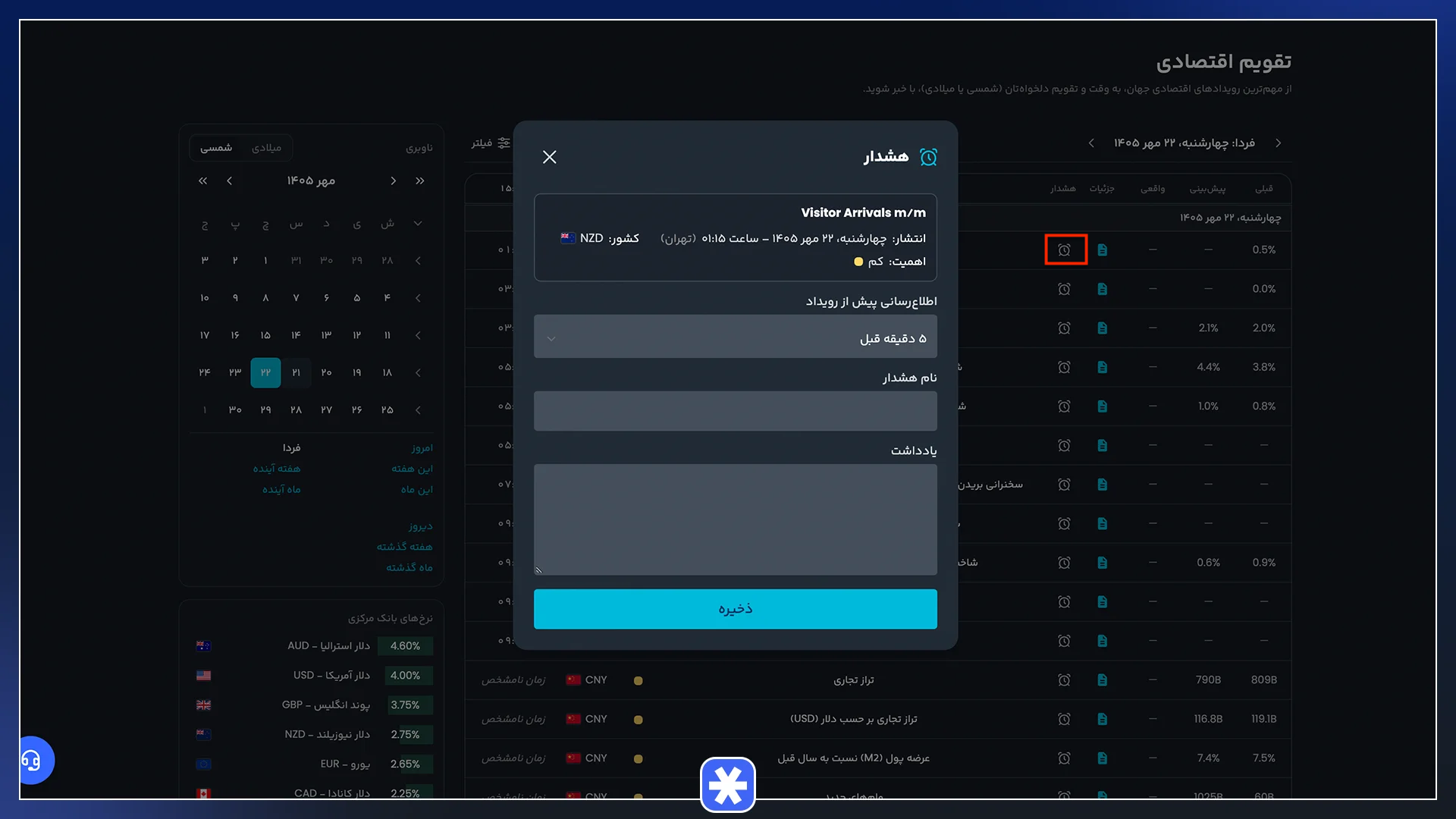Switch calendar to میلادی mode

point(266,147)
